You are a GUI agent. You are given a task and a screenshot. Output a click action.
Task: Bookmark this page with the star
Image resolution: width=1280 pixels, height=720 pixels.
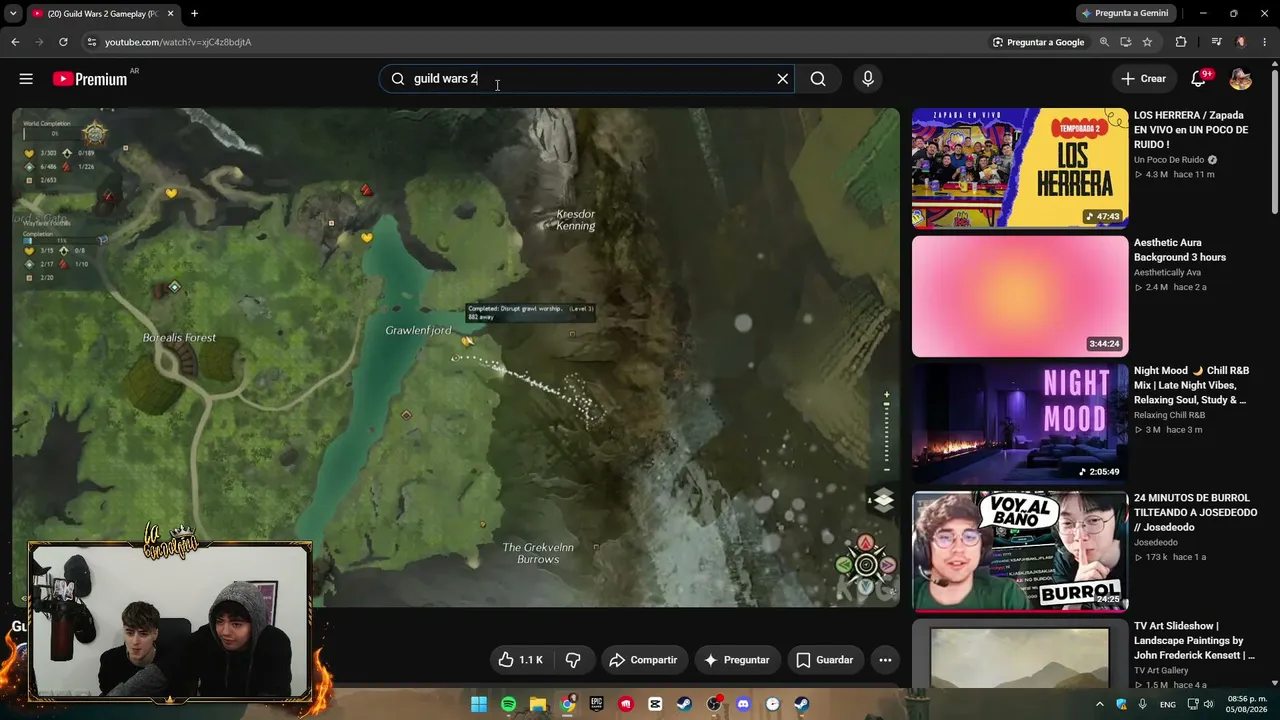pyautogui.click(x=1147, y=42)
